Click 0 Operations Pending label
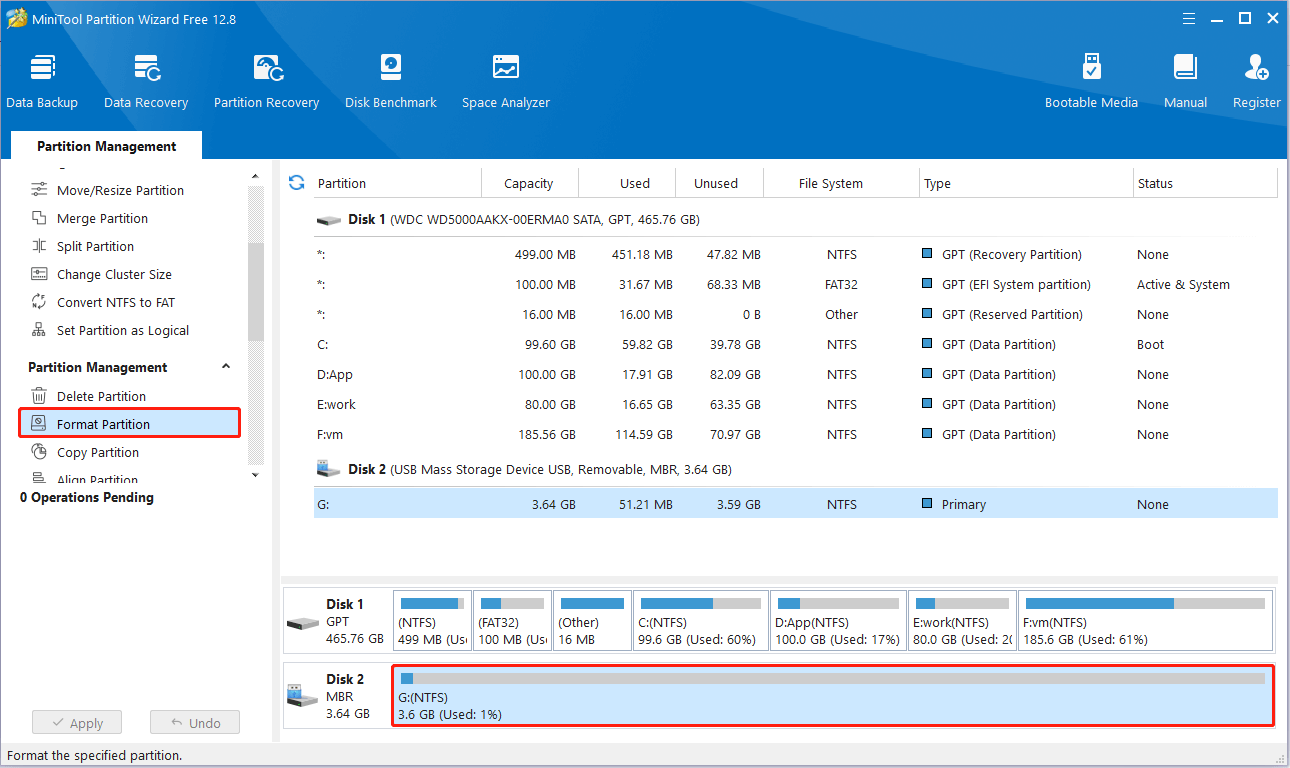 click(87, 497)
